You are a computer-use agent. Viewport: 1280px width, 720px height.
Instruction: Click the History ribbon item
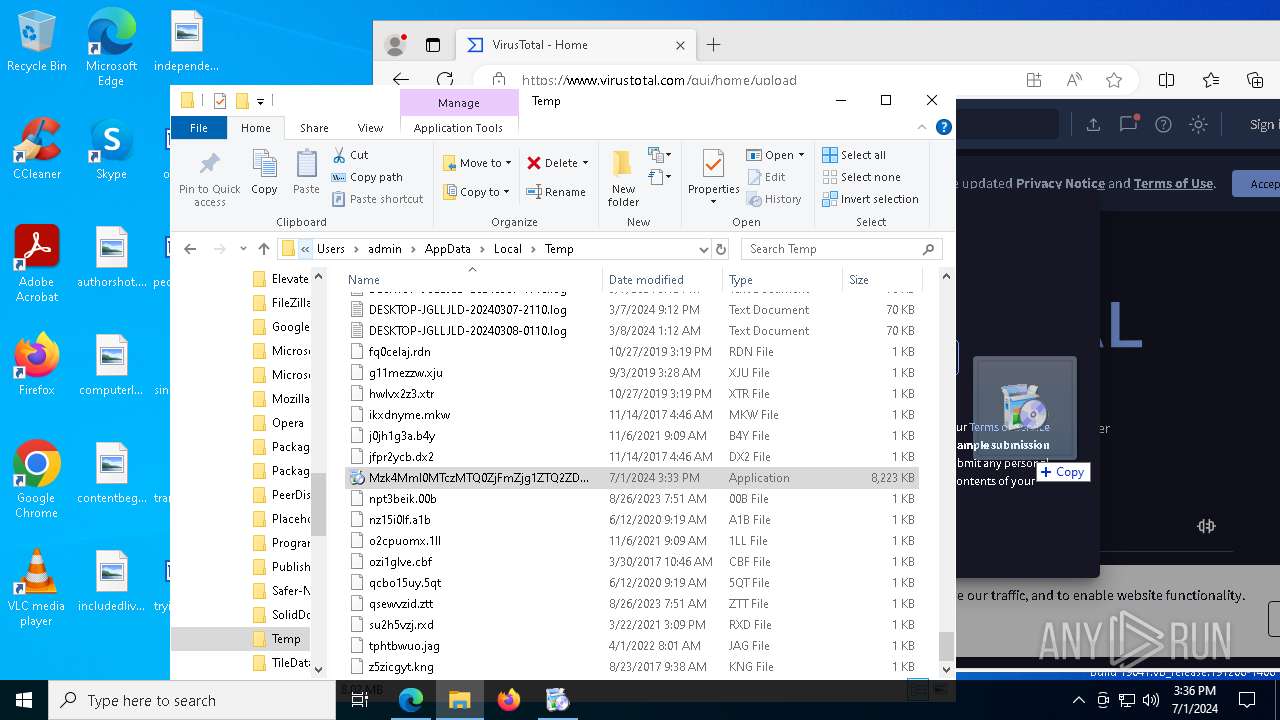(774, 199)
